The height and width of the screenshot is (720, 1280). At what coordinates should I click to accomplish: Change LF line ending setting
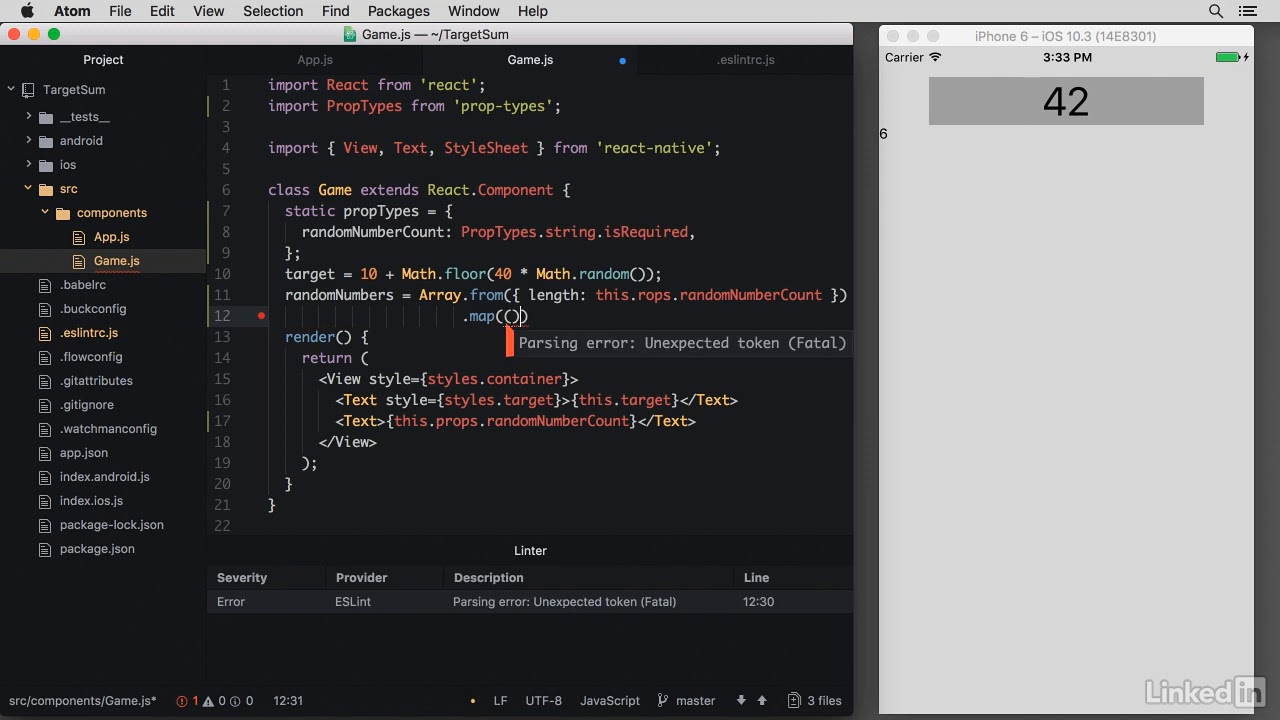500,701
